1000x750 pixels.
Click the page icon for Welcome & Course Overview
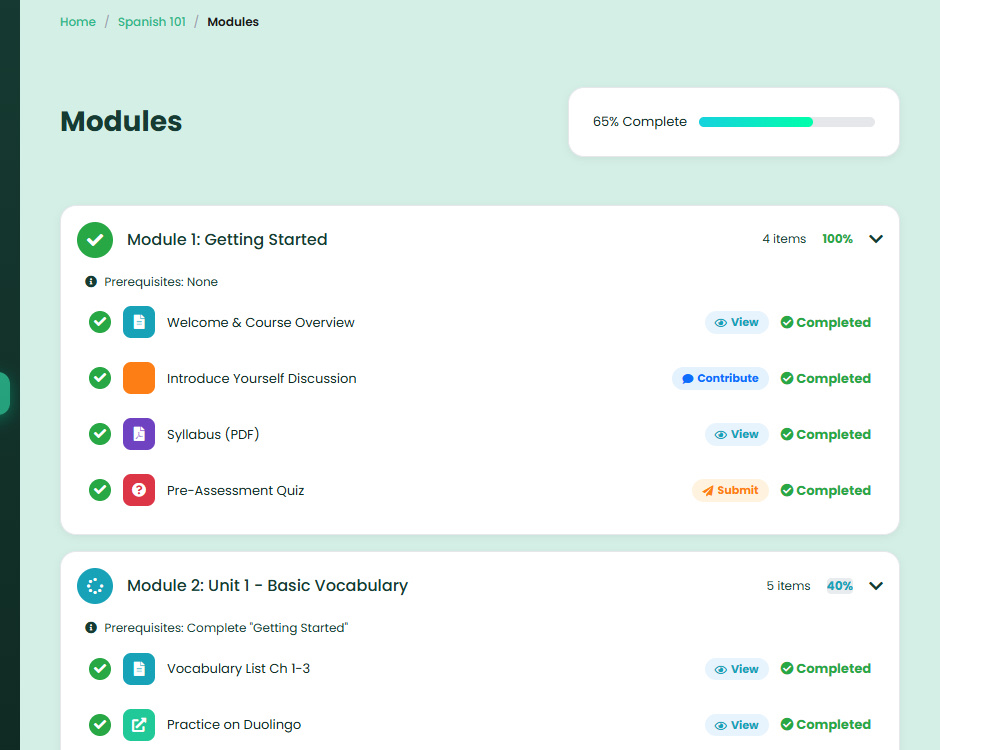point(139,322)
